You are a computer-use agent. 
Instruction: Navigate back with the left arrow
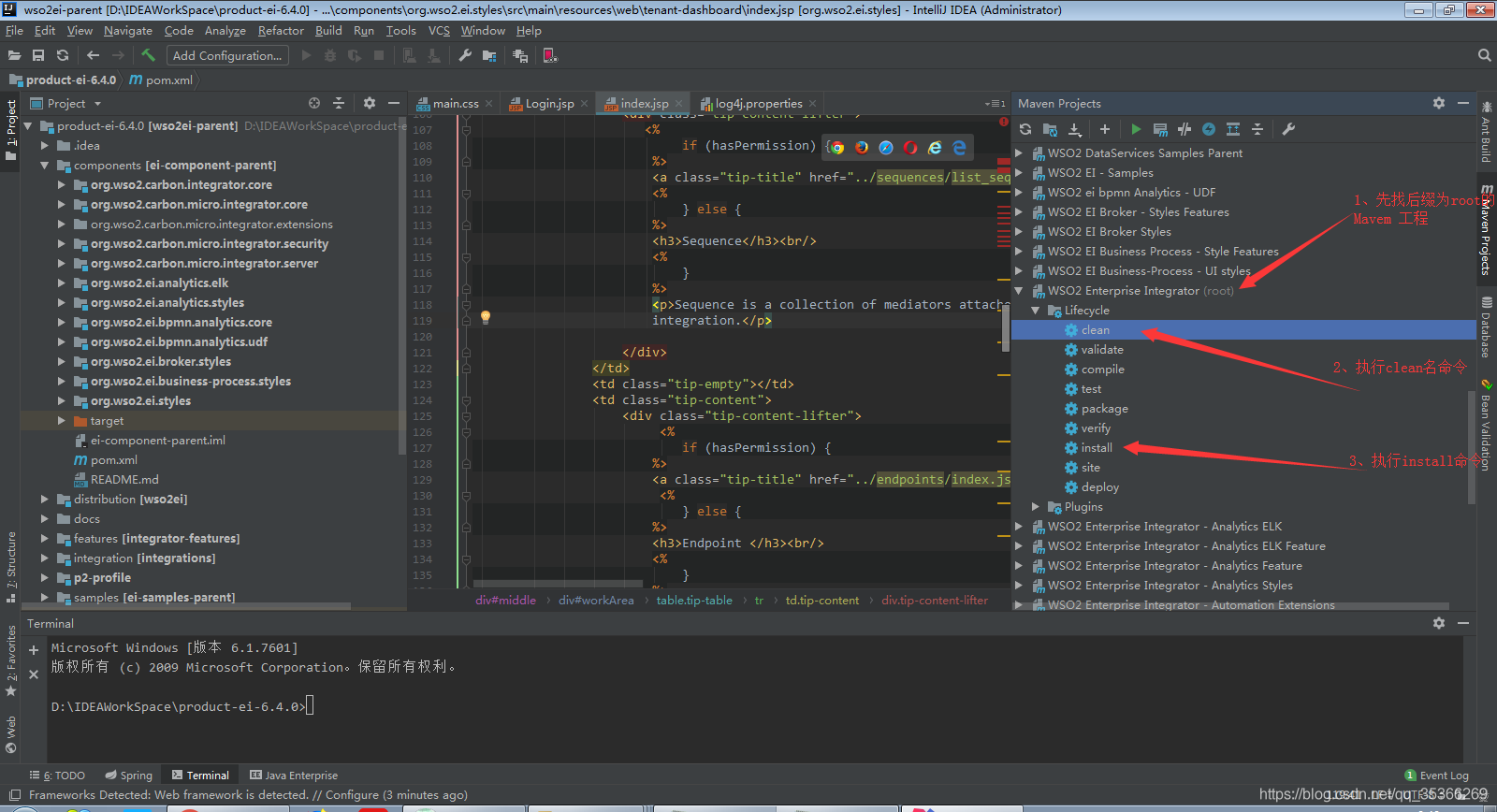pos(93,56)
